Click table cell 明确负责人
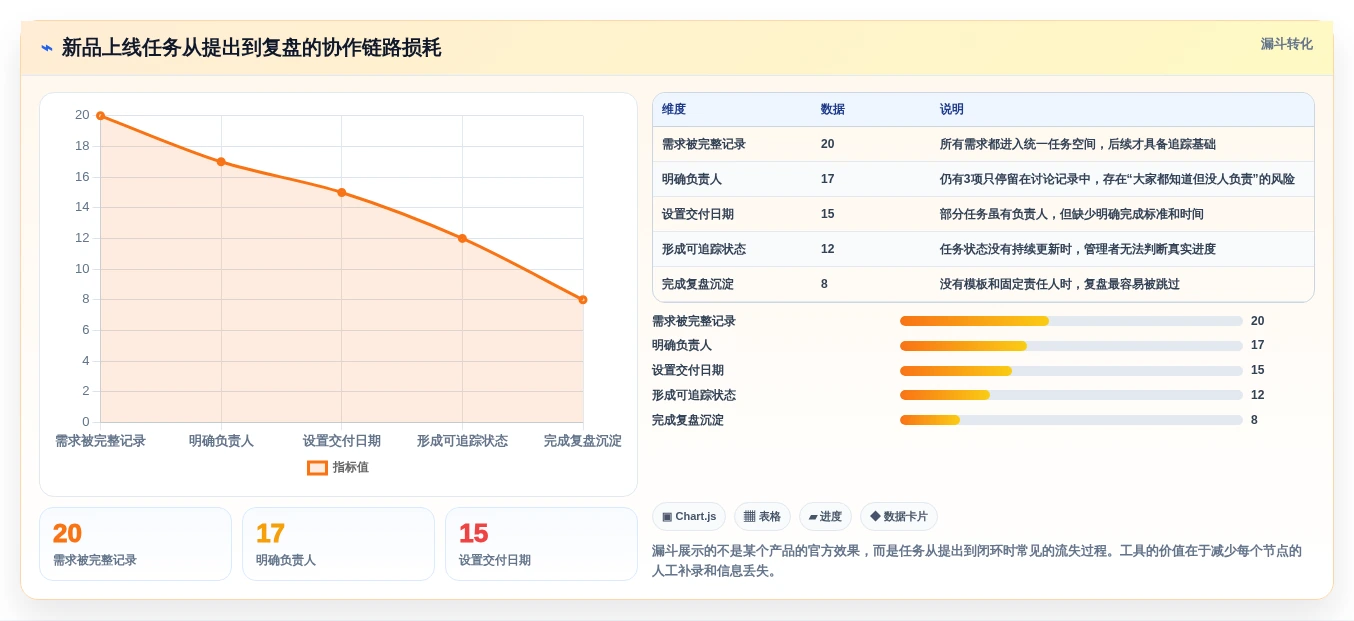Image resolution: width=1354 pixels, height=621 pixels. [692, 179]
